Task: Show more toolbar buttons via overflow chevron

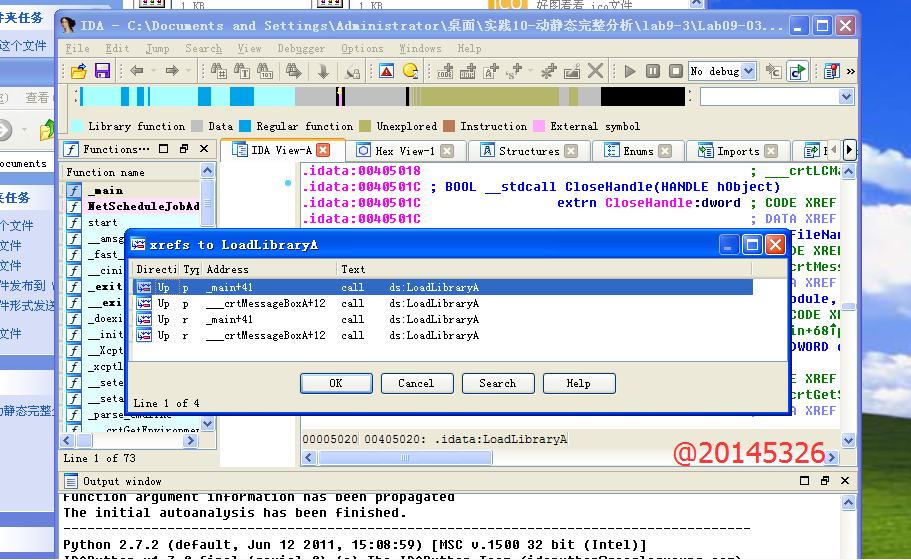Action: [x=851, y=71]
